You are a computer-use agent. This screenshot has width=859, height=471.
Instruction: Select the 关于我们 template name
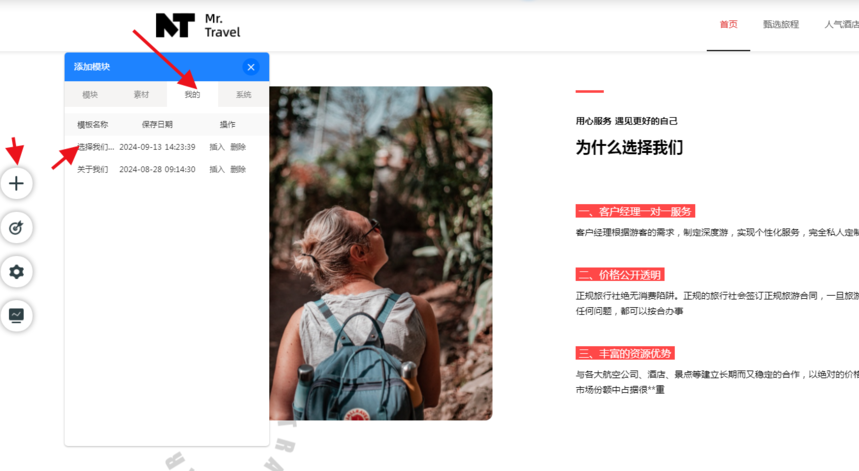[x=93, y=169]
